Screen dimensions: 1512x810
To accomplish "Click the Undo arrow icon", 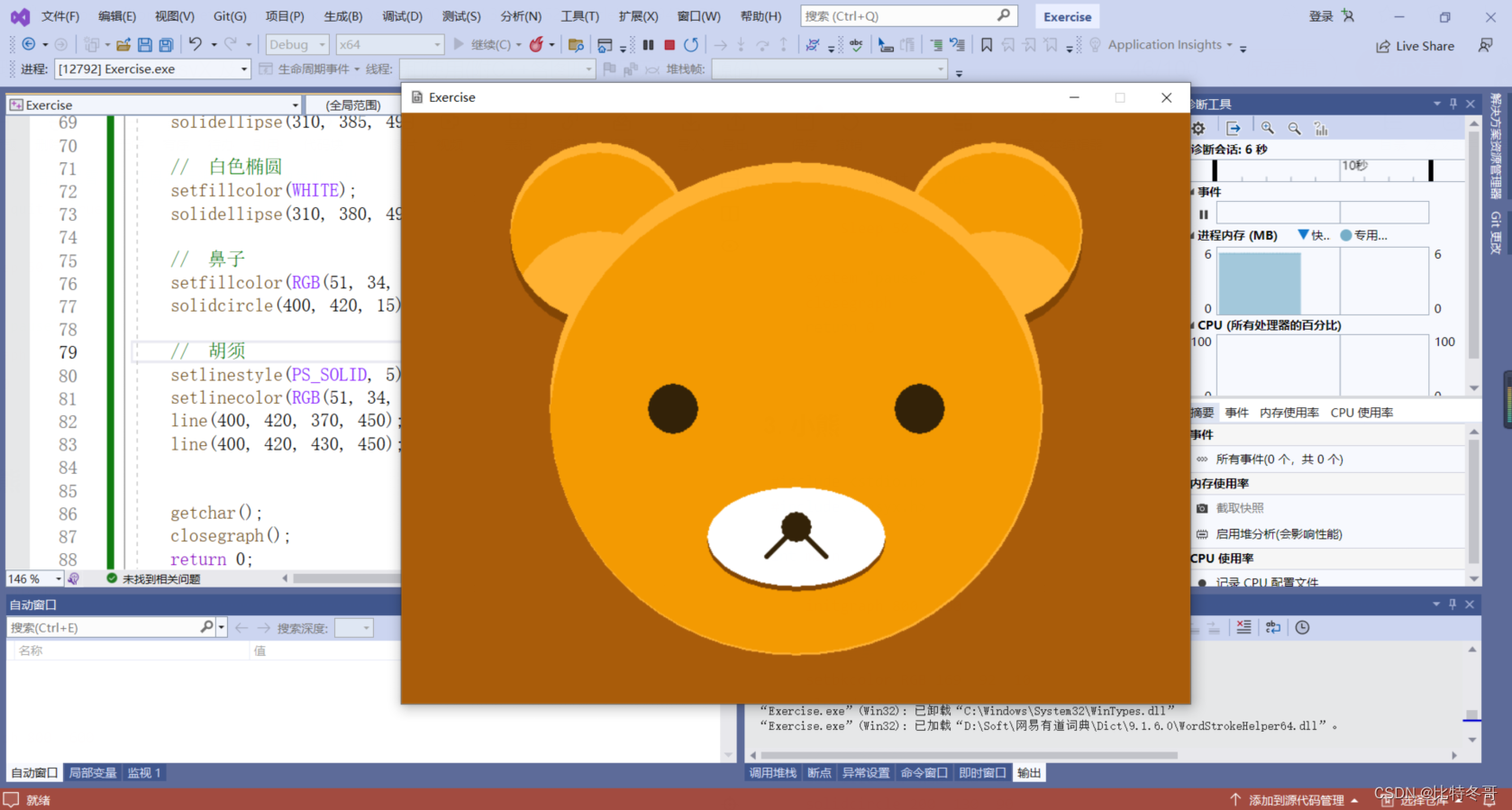I will (196, 44).
